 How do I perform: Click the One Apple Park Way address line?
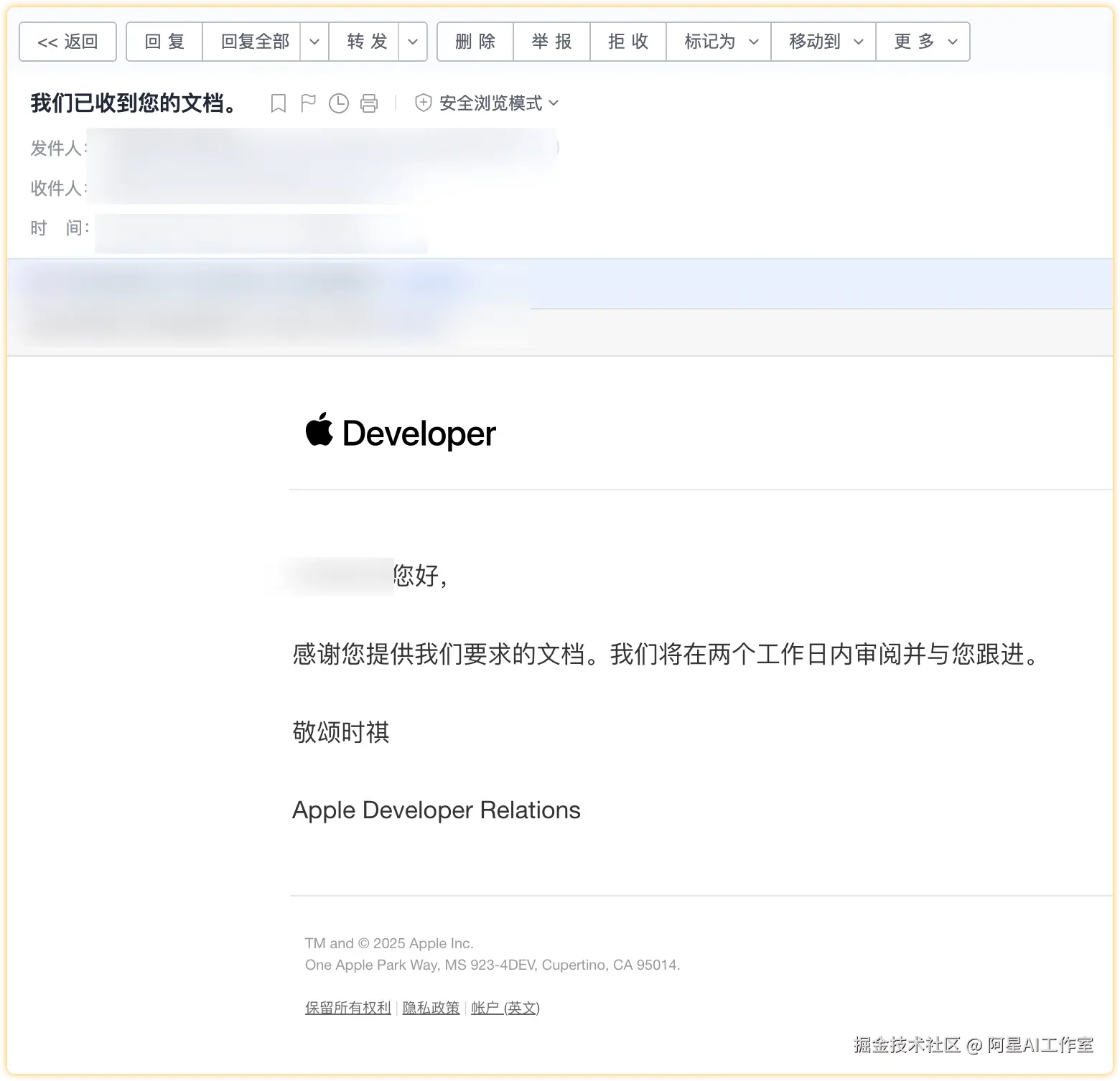pos(493,965)
